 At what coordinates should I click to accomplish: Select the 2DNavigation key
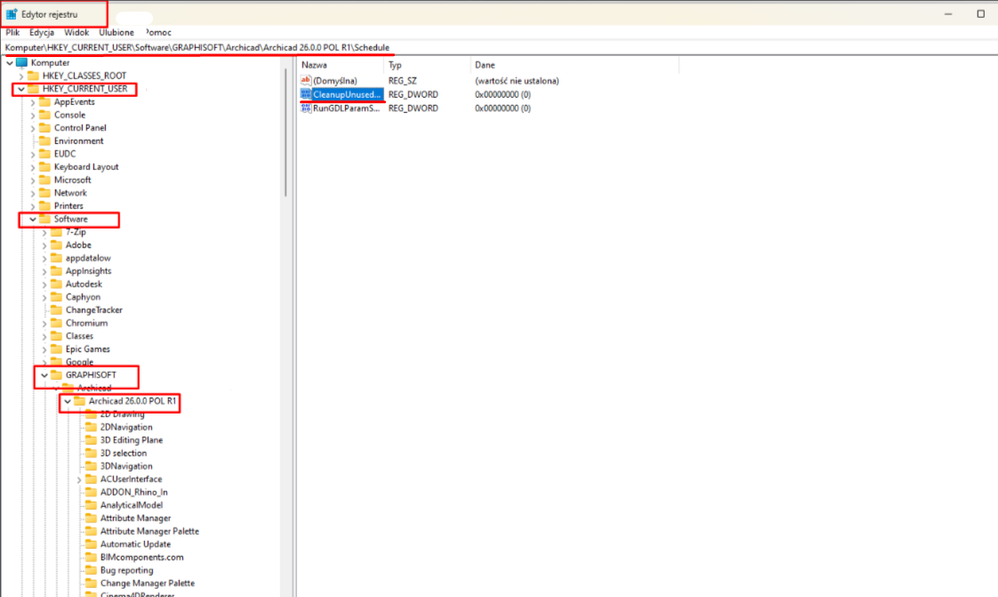pyautogui.click(x=126, y=428)
